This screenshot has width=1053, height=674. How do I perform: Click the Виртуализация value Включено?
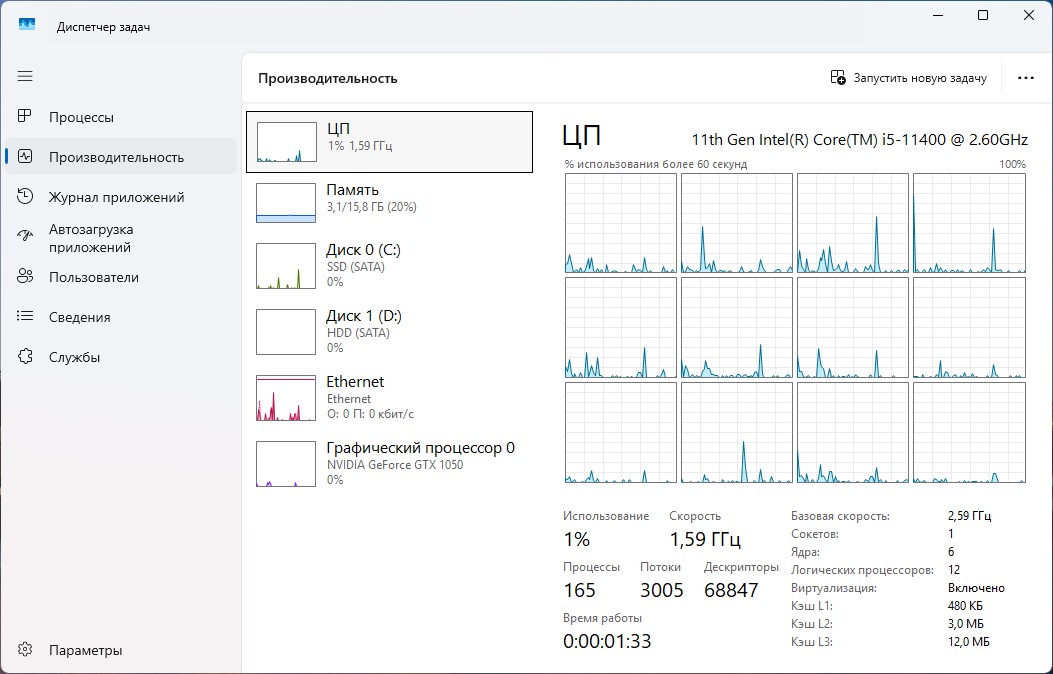click(976, 587)
